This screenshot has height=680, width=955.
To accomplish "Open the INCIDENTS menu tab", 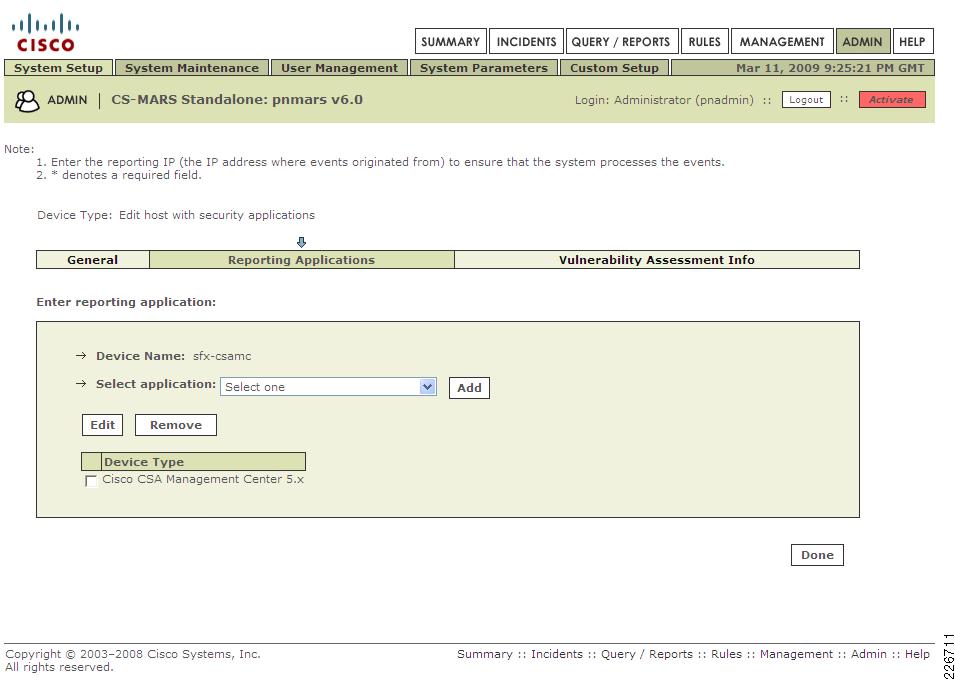I will (x=526, y=41).
